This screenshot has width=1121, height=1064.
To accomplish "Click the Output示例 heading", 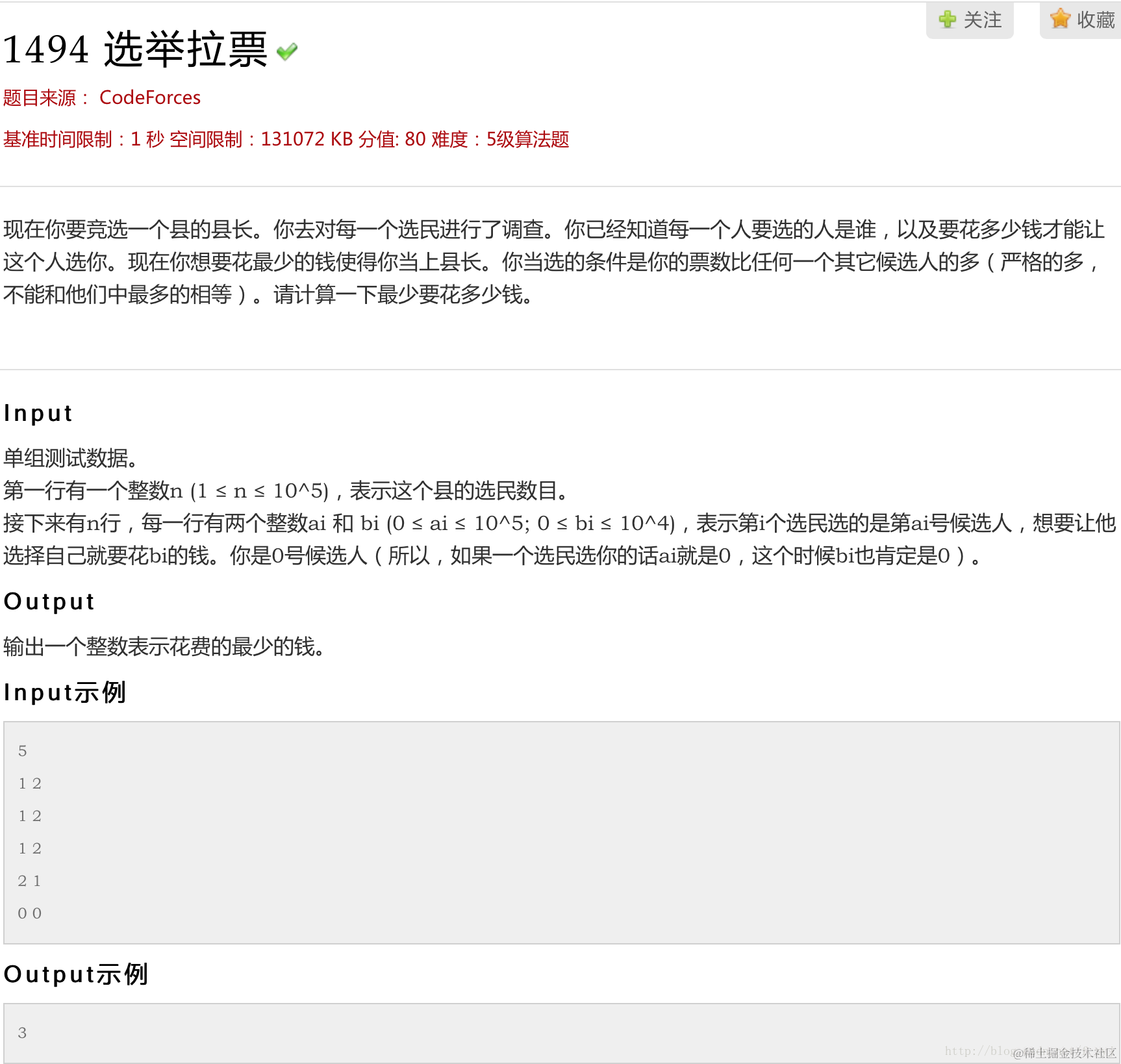I will click(76, 974).
